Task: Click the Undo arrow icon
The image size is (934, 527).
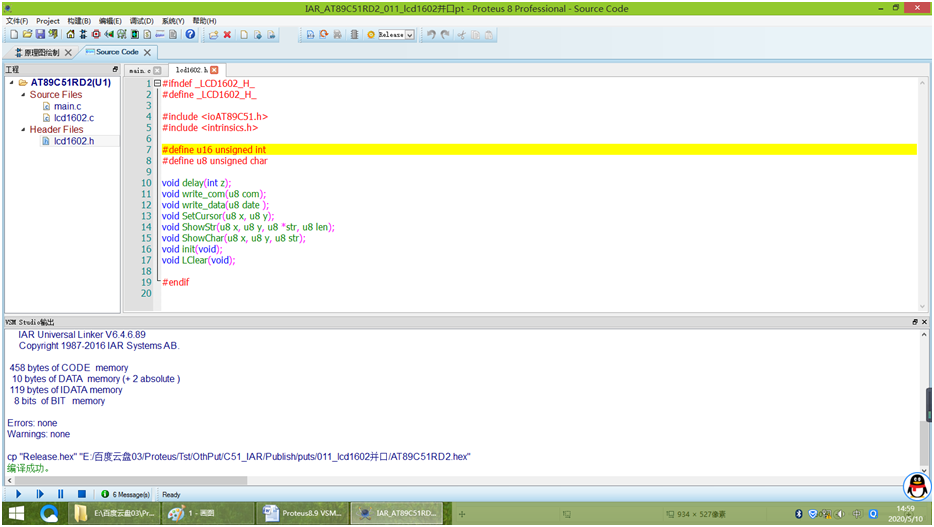Action: (x=431, y=35)
